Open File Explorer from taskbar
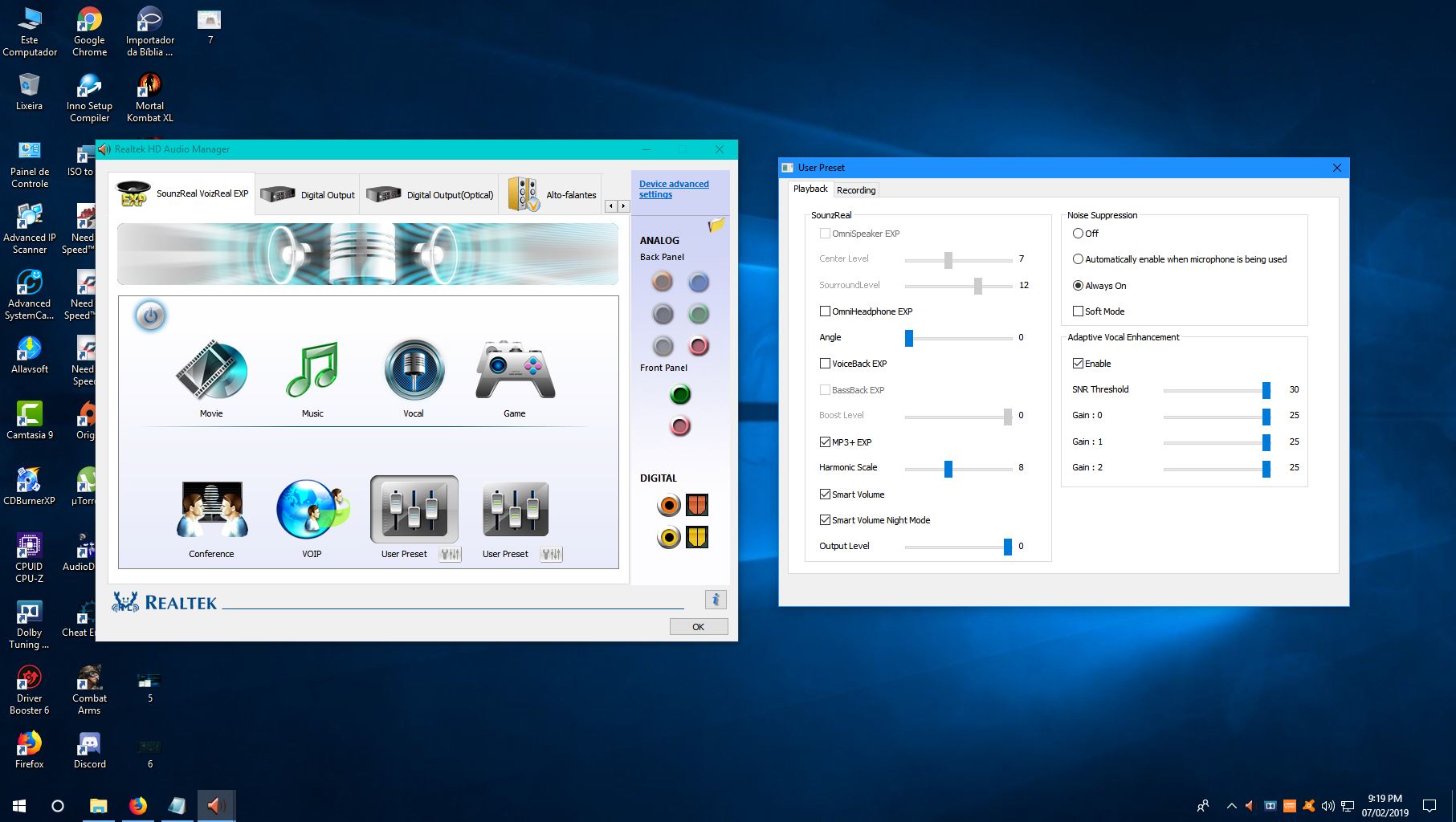The height and width of the screenshot is (822, 1456). coord(98,805)
